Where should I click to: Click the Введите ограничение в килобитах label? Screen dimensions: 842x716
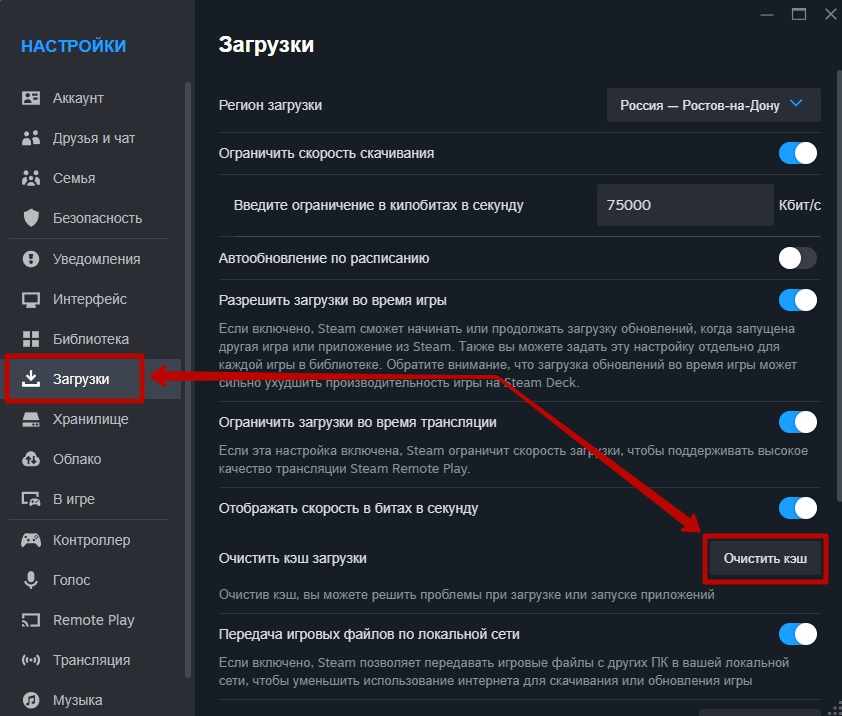coord(379,205)
